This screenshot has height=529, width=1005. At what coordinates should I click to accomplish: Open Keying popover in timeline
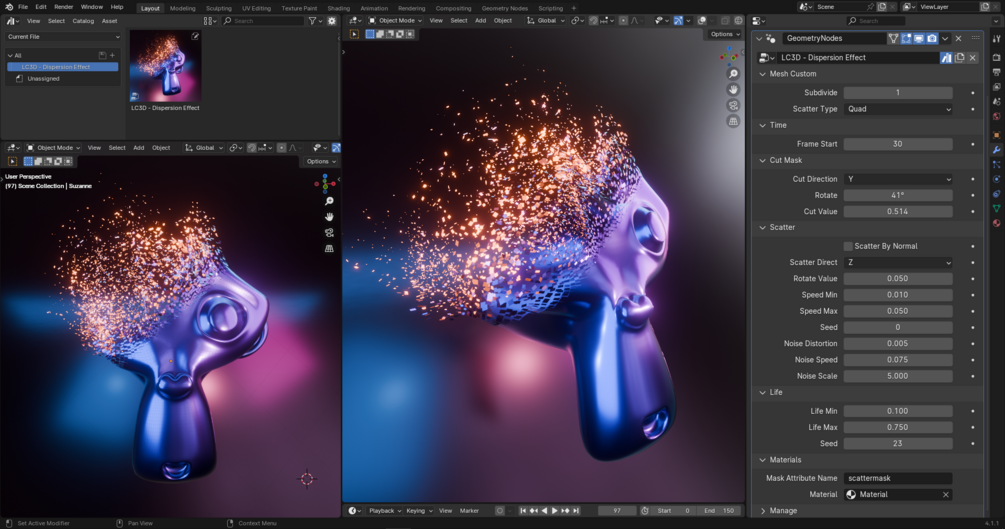(419, 510)
